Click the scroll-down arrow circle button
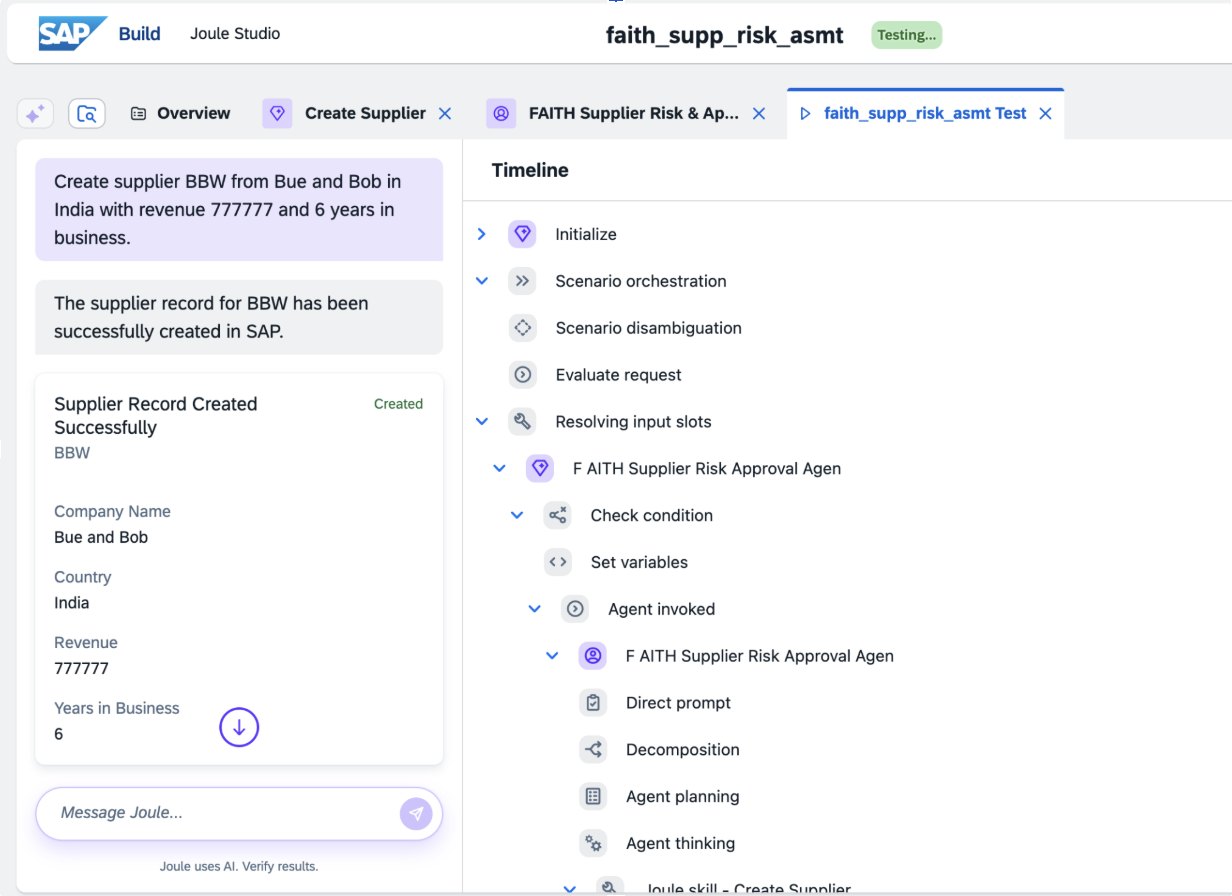The image size is (1232, 896). (239, 727)
